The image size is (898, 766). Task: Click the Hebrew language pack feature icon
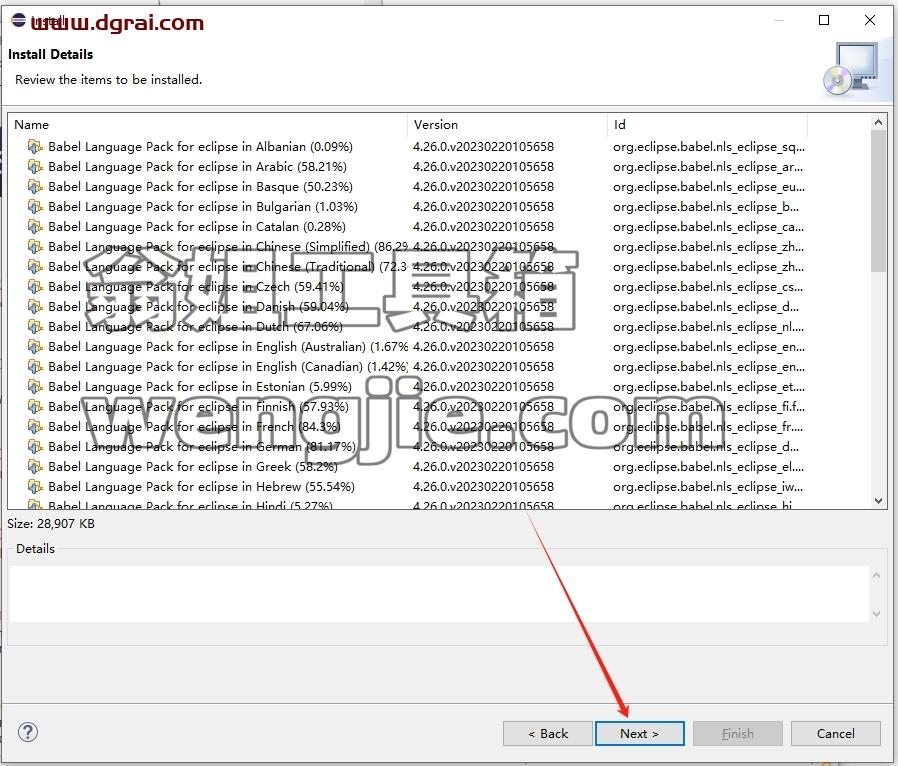click(x=35, y=487)
